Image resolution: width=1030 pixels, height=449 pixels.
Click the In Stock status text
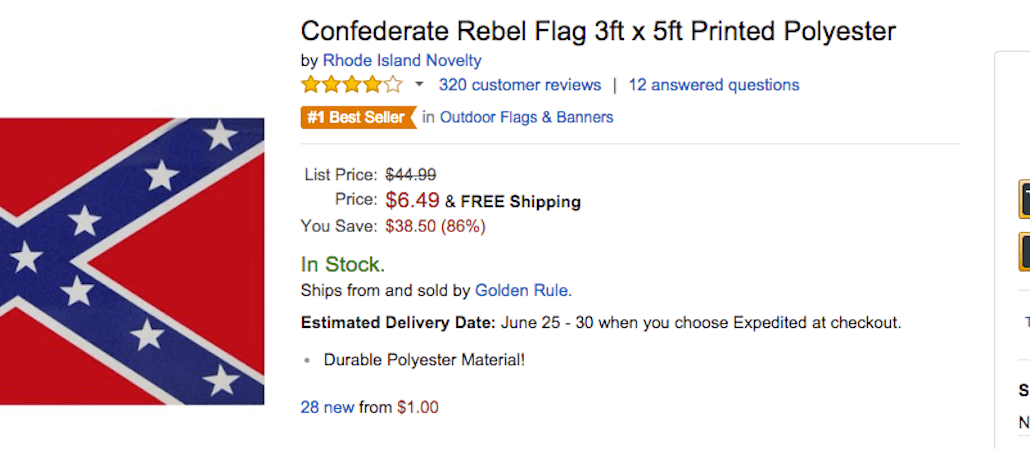coord(342,264)
